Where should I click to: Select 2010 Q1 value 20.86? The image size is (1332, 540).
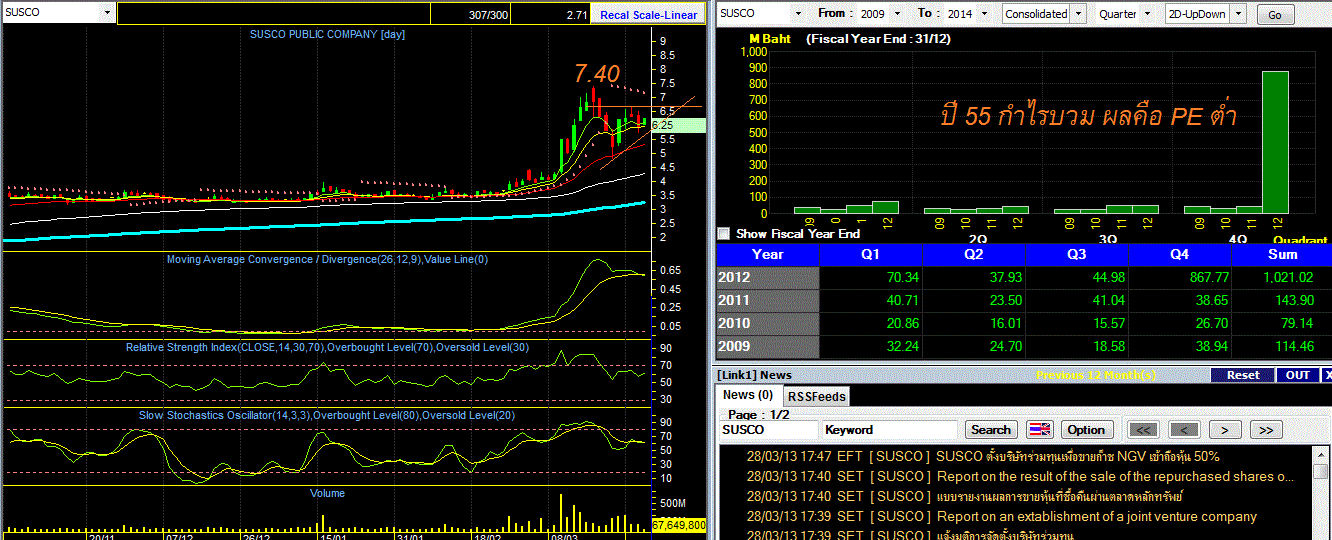(871, 323)
